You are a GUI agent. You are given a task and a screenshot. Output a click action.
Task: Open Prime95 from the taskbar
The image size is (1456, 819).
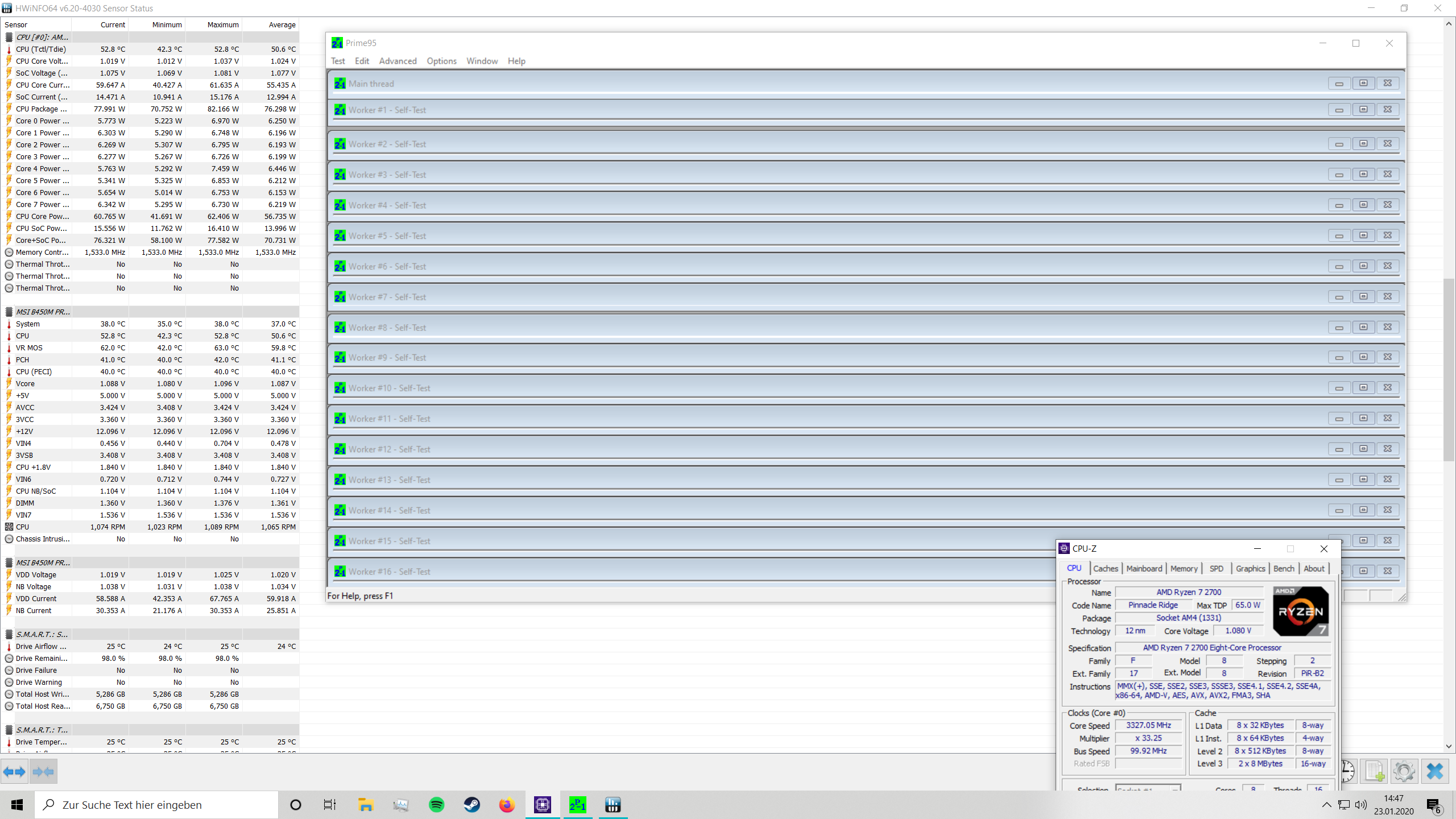(x=577, y=804)
